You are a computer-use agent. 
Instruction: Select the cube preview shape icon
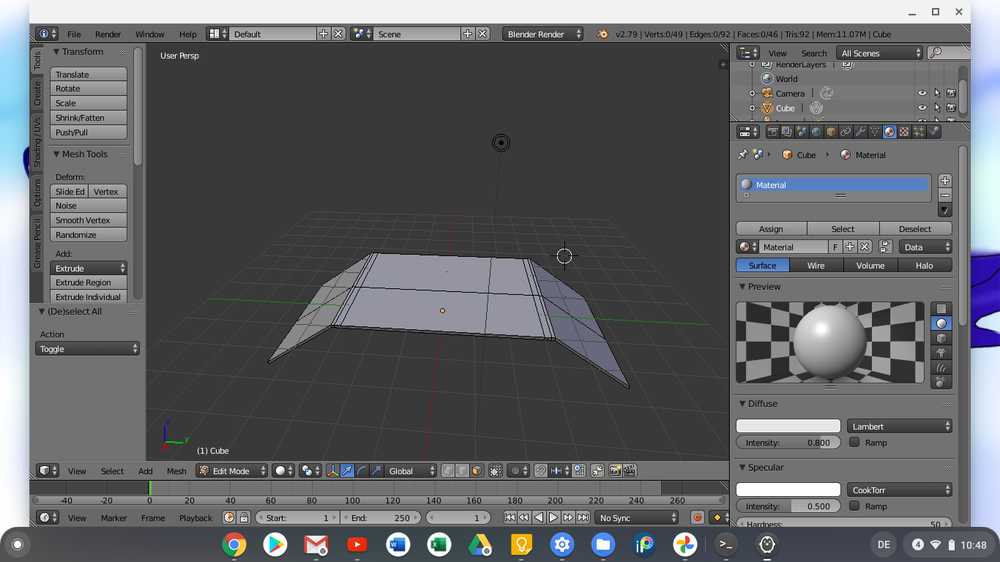click(940, 338)
